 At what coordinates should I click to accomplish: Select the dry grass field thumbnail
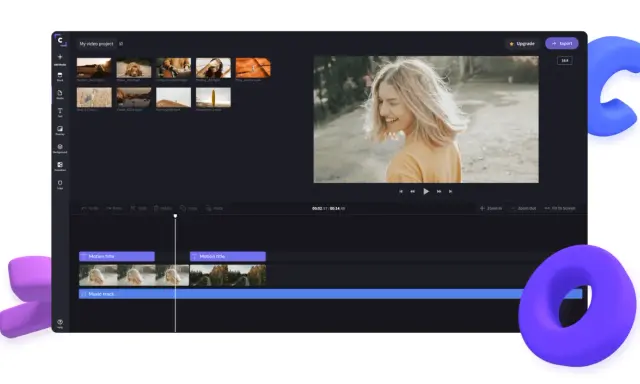coord(94,97)
